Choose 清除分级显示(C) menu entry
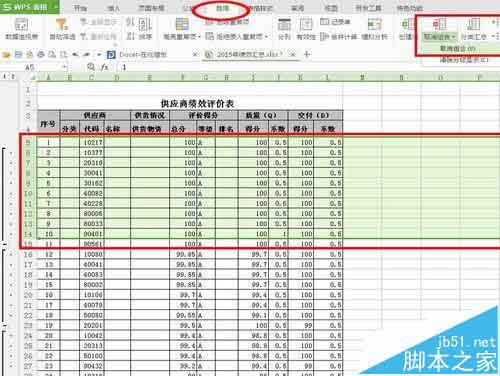The width and height of the screenshot is (500, 376). click(464, 60)
